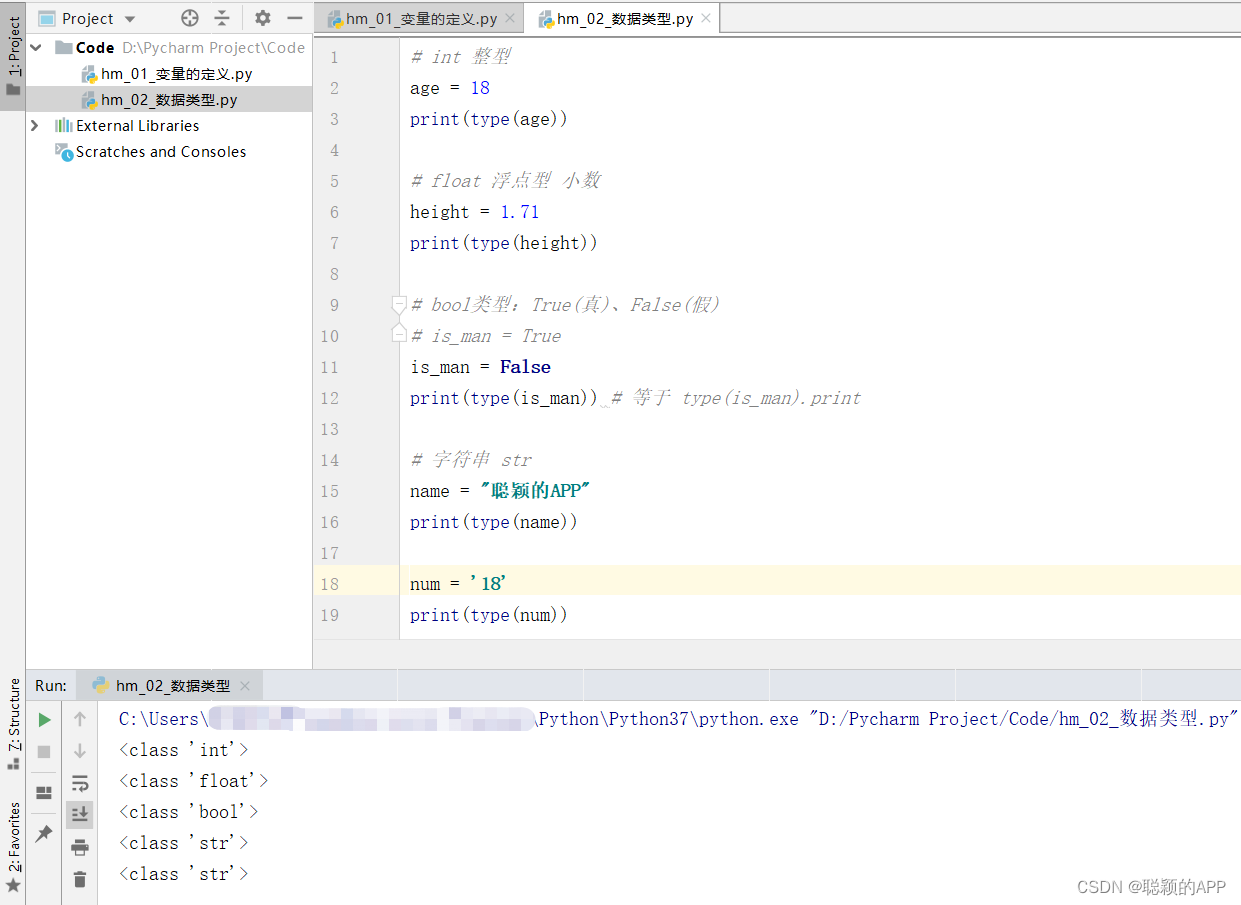
Task: Click 'print(type(num))' on line 19
Action: tap(489, 615)
